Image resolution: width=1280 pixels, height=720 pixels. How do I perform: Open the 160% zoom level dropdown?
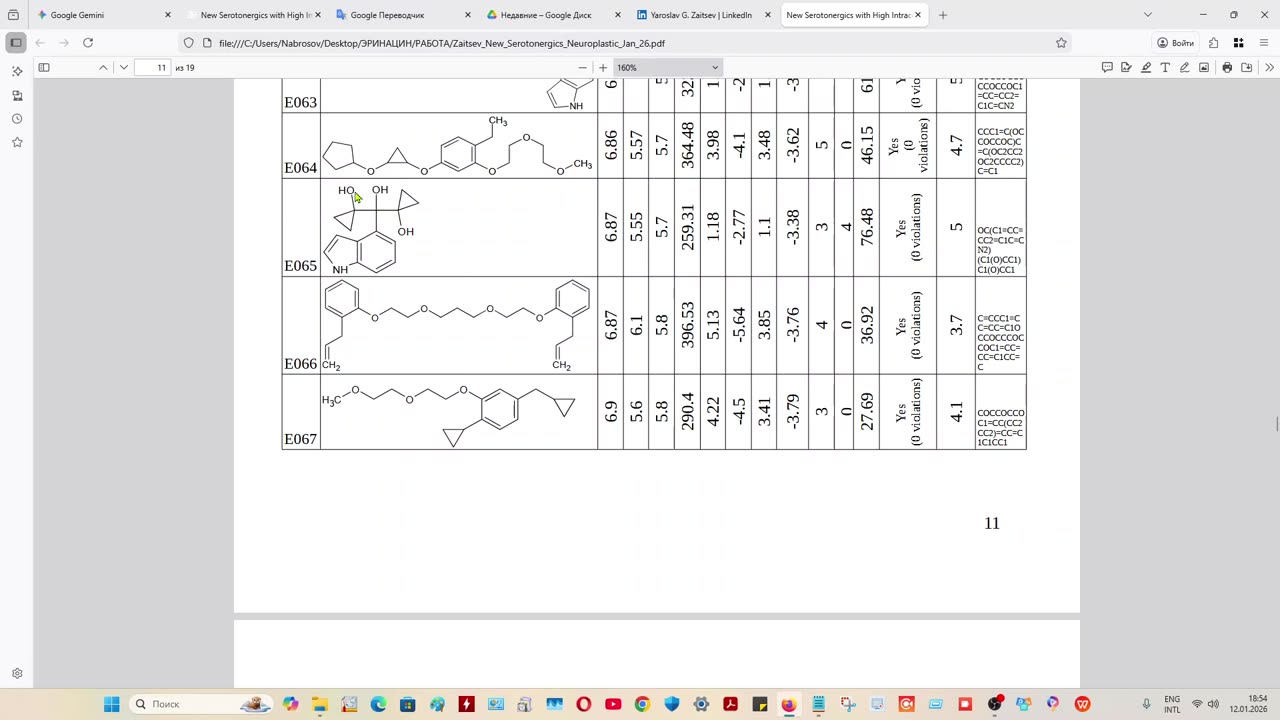(x=667, y=67)
